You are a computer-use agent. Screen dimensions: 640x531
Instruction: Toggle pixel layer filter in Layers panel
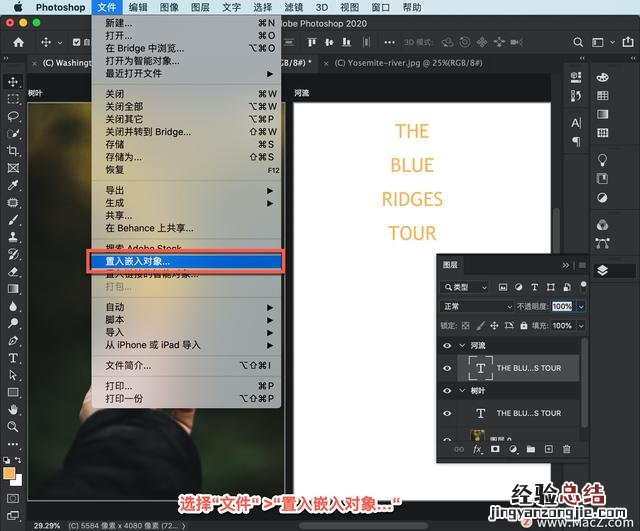tap(503, 287)
